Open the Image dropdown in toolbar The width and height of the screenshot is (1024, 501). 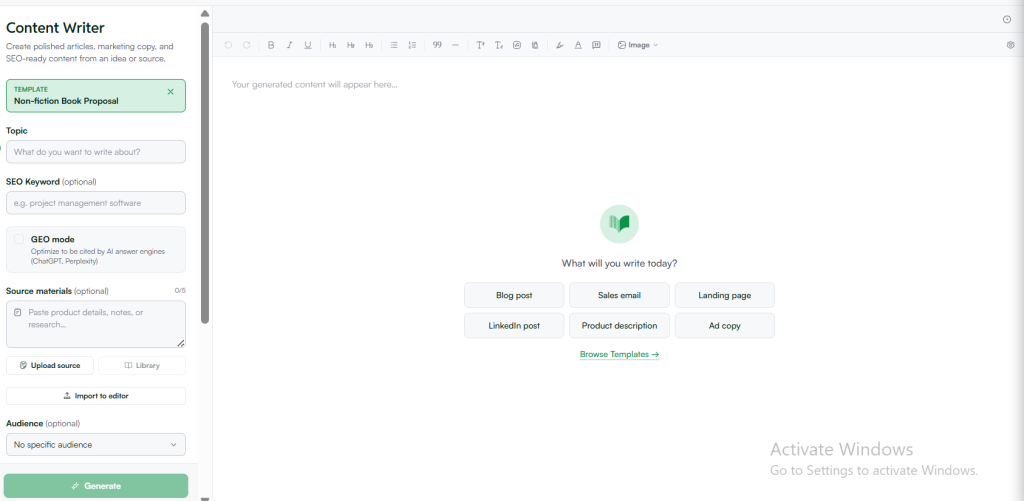pyautogui.click(x=638, y=45)
